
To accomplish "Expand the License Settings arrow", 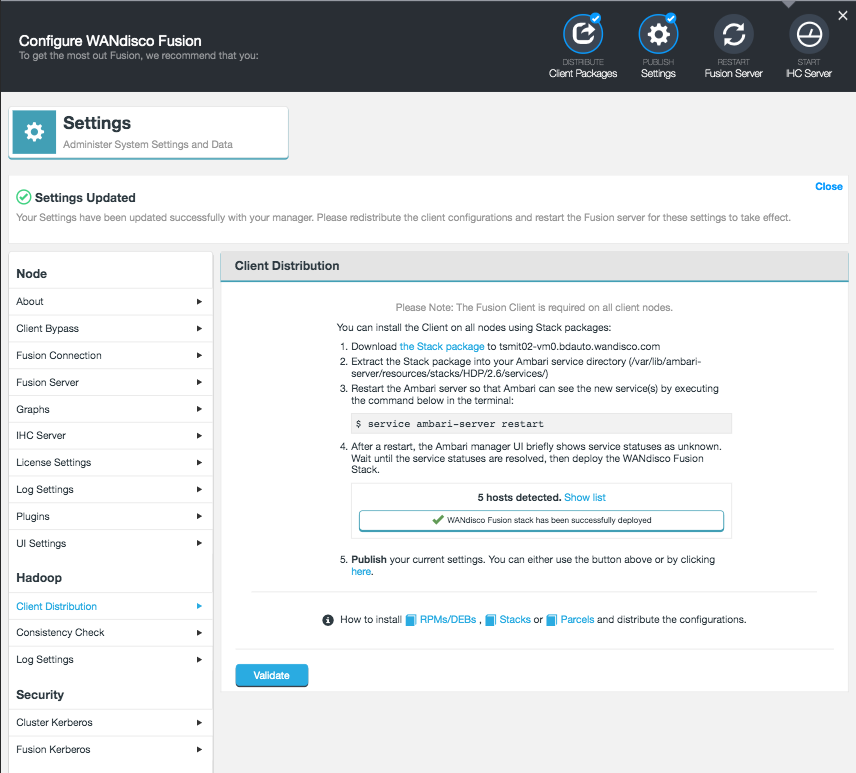I will [199, 462].
